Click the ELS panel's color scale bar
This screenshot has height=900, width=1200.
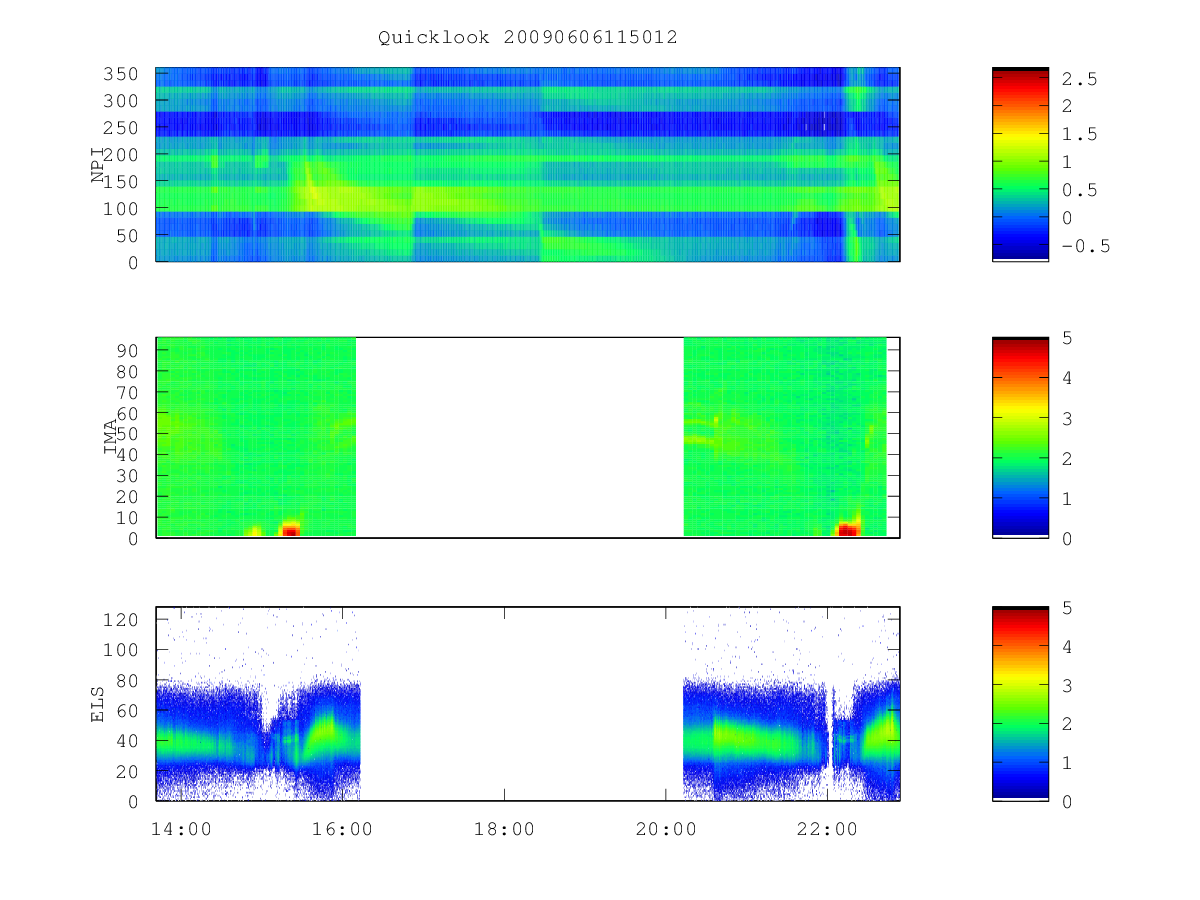[1020, 704]
